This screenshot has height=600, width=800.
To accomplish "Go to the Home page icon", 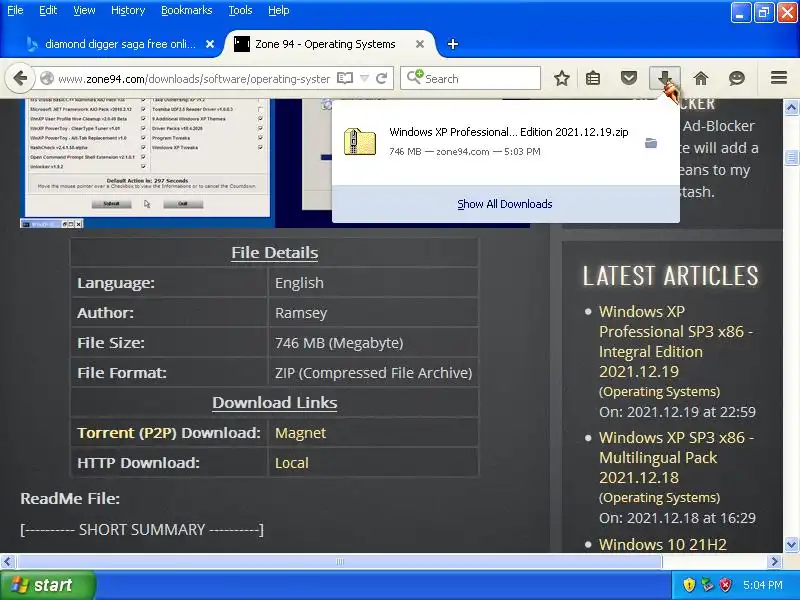I will pyautogui.click(x=701, y=79).
